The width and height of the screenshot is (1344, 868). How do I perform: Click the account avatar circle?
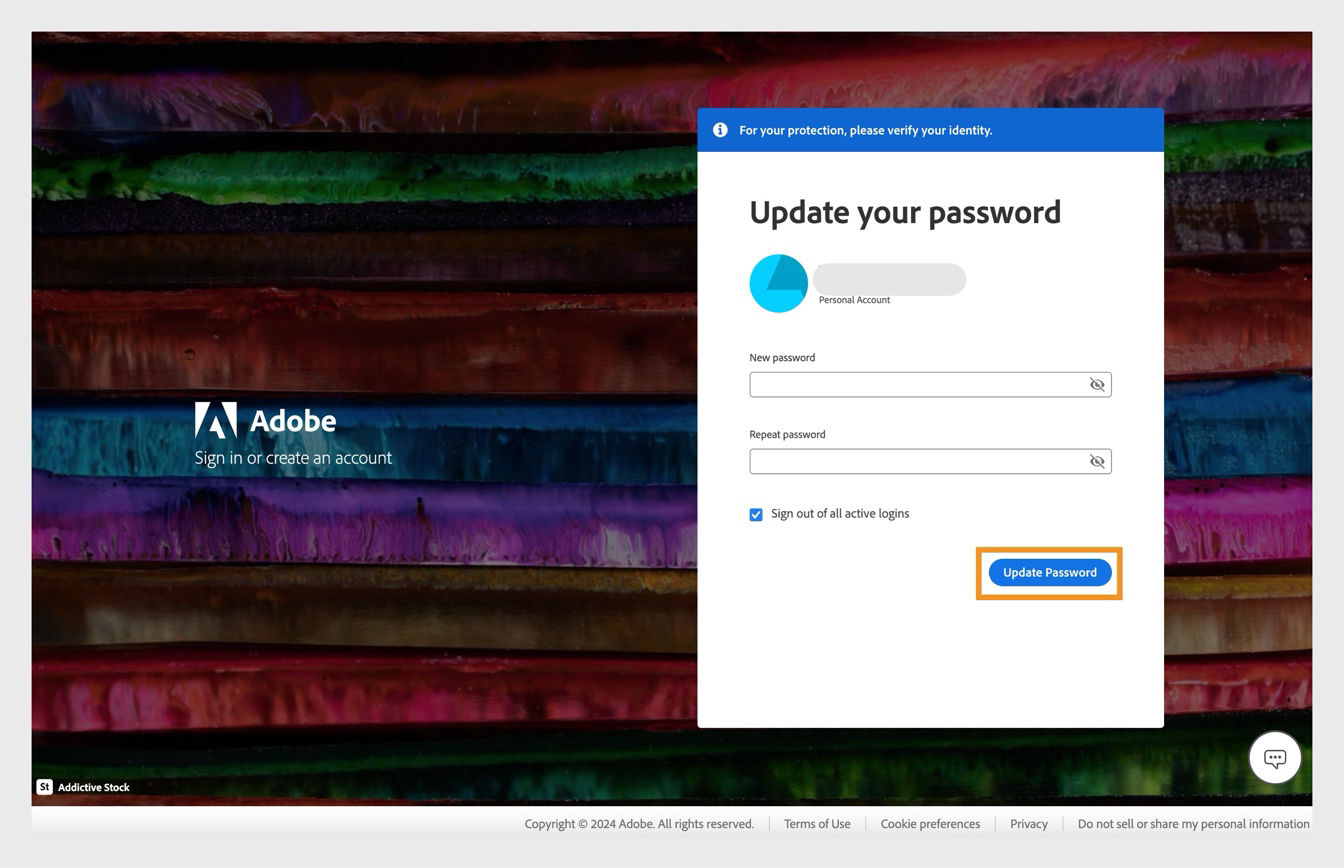coord(778,283)
